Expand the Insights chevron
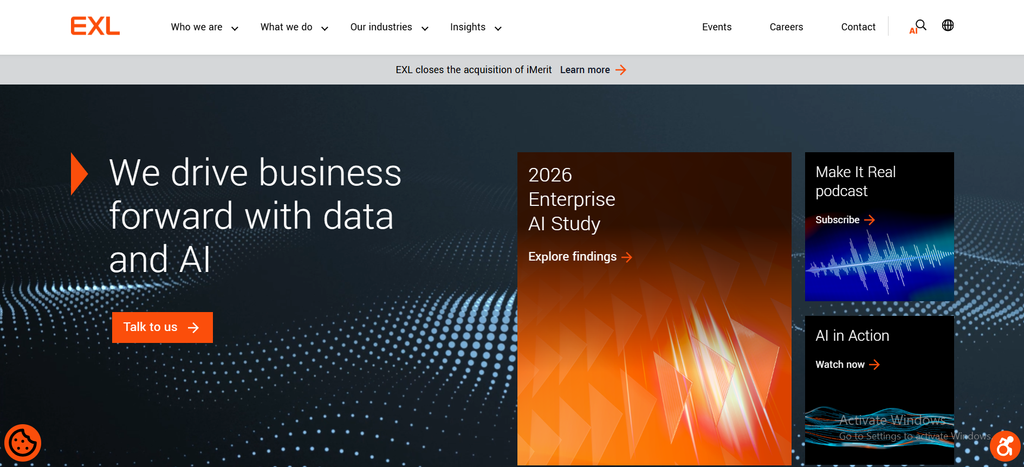 click(498, 28)
